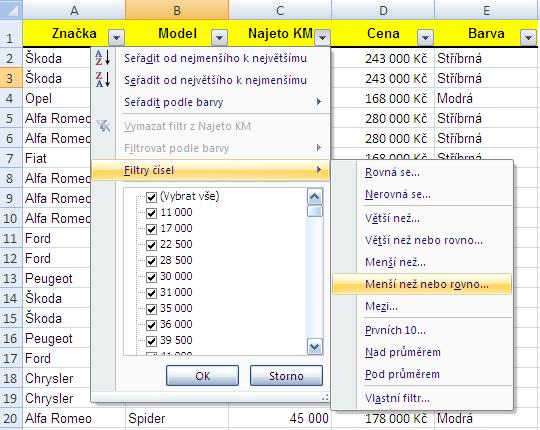Click the 178 000 Kč price cell
Viewport: 540px width, 430px height.
383,418
